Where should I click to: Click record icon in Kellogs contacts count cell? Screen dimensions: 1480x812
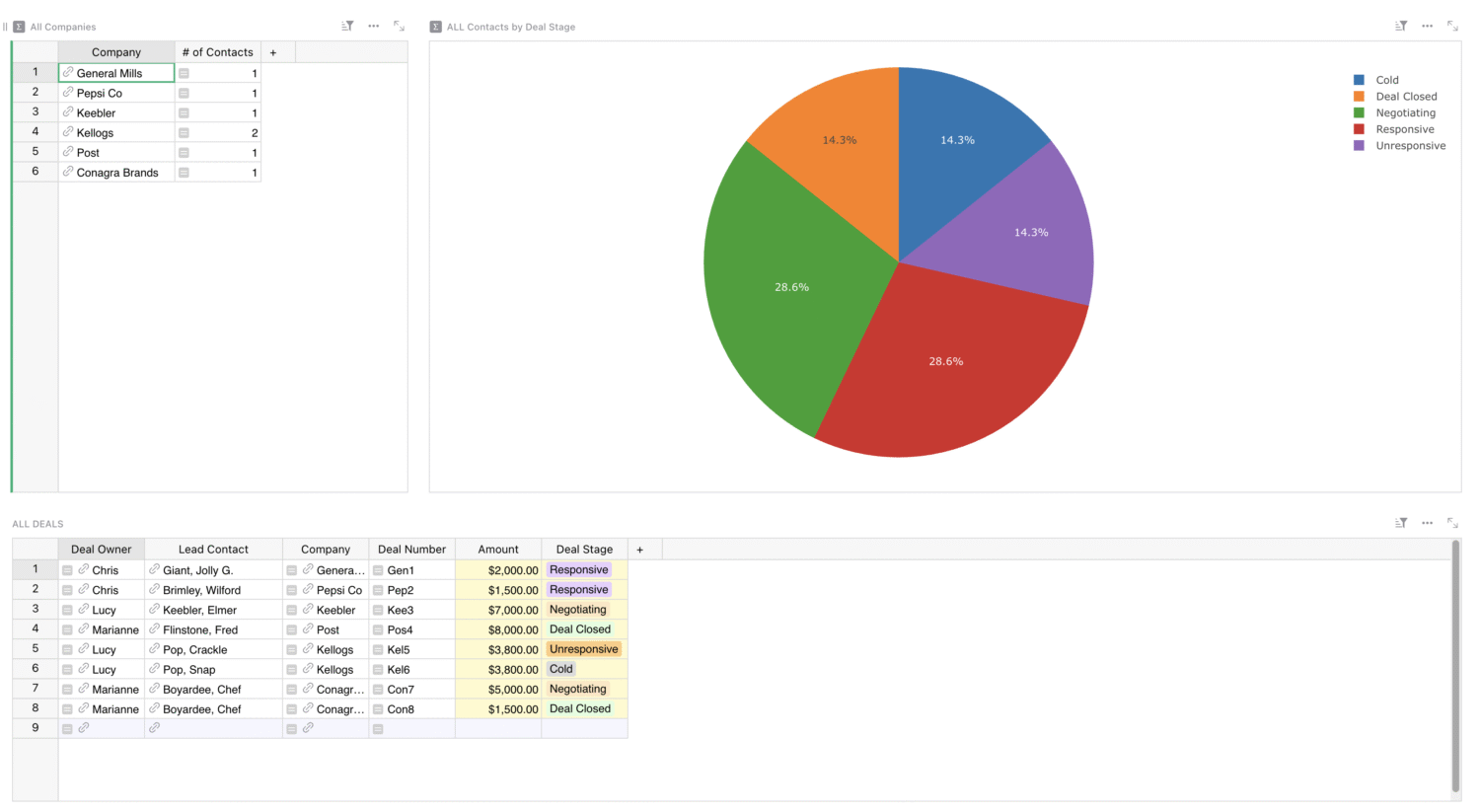184,132
